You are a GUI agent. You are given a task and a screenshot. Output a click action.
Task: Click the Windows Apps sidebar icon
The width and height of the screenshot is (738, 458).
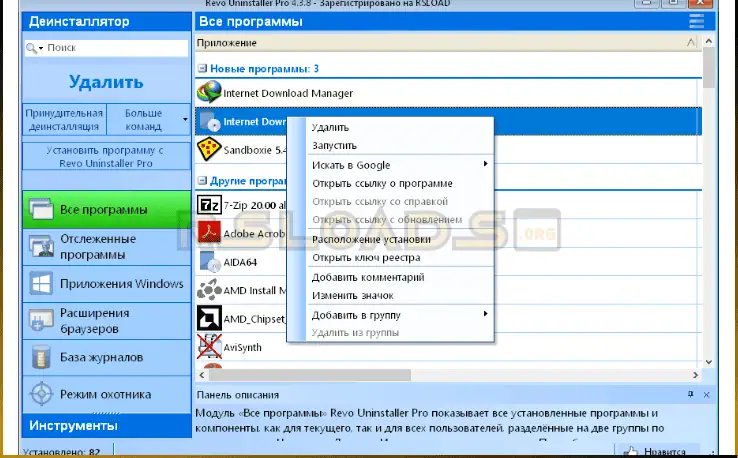tap(41, 284)
